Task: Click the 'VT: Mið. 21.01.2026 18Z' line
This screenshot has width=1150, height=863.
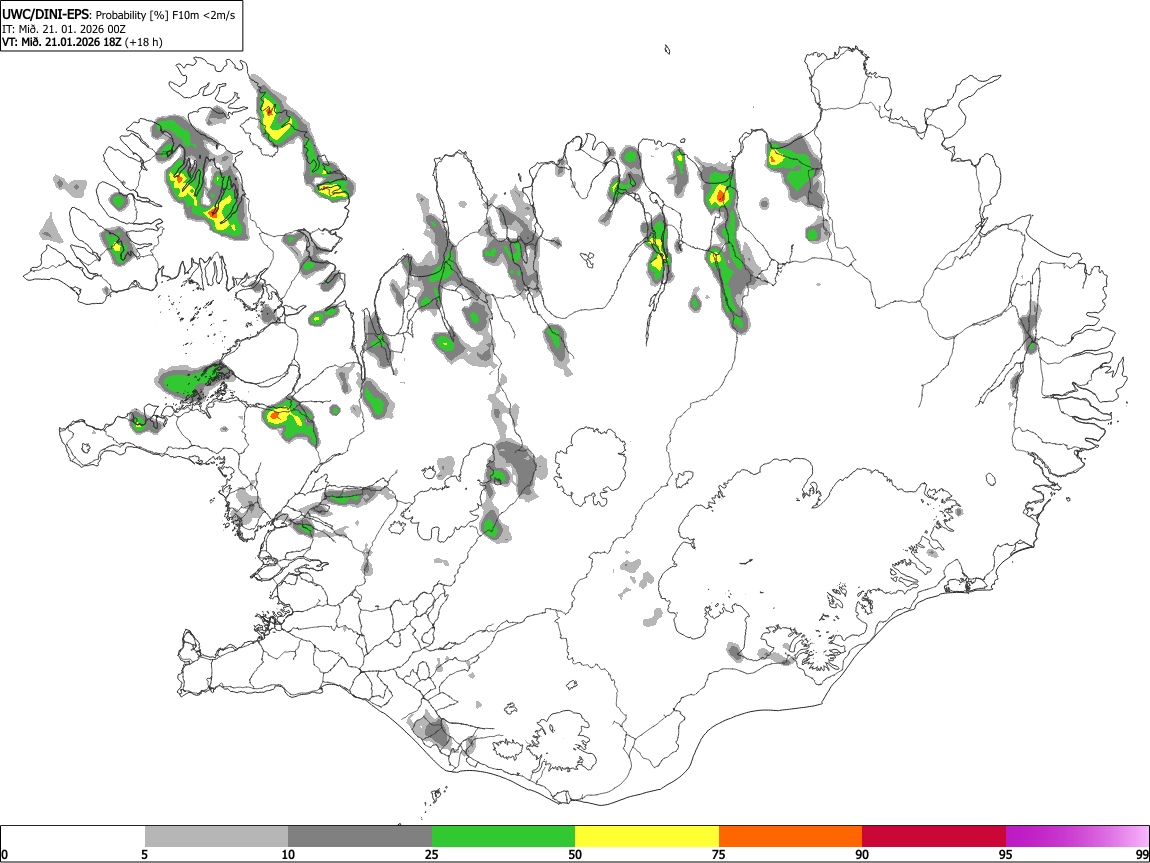Action: (62, 42)
